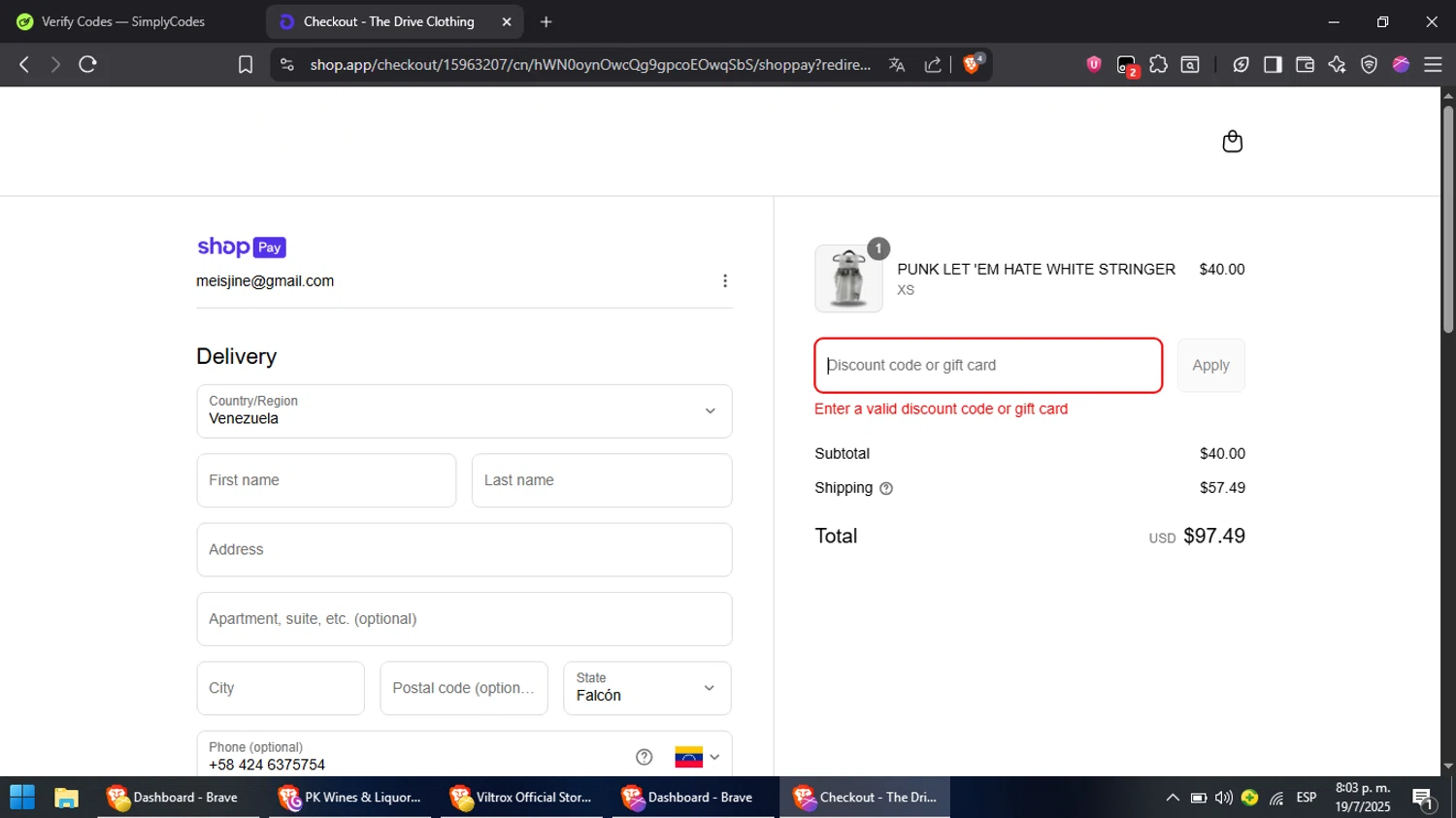Open Leo AI sparkle icon
This screenshot has width=1456, height=818.
pos(1337,64)
